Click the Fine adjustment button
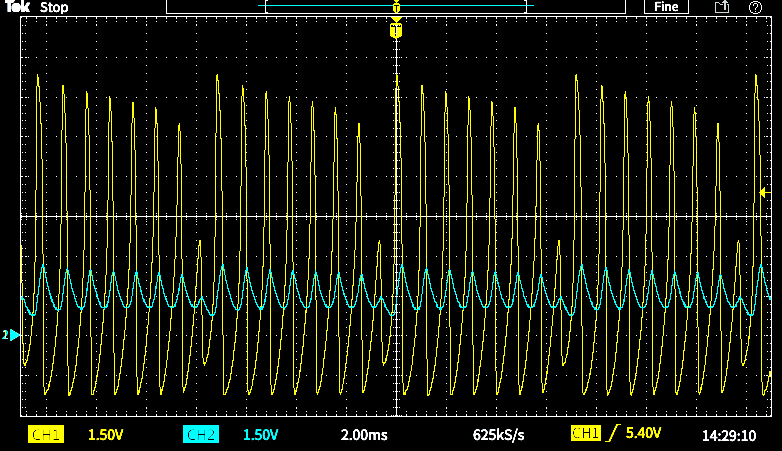The image size is (782, 451). tap(666, 7)
